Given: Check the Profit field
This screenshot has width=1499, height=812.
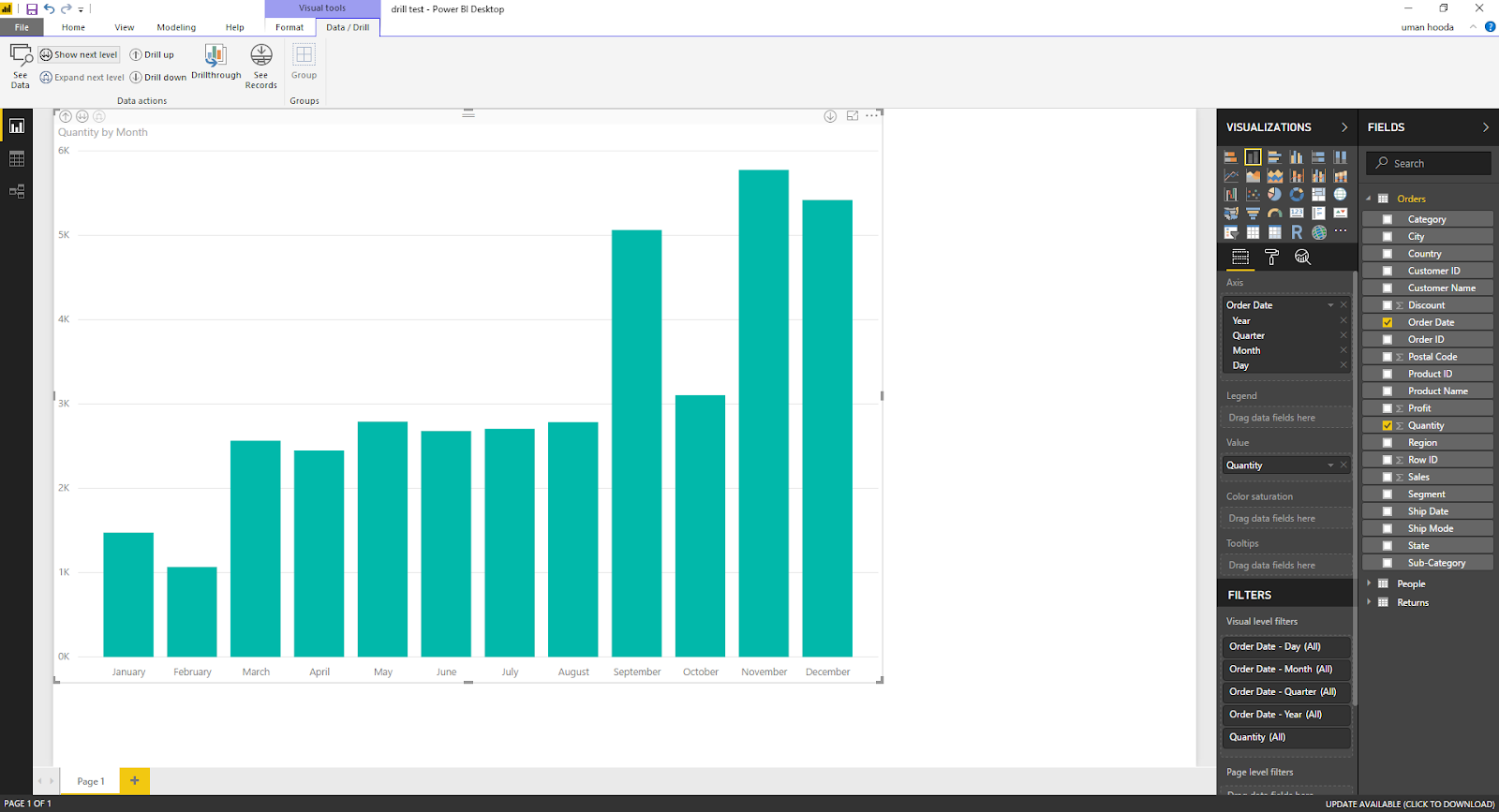Looking at the screenshot, I should tap(1388, 408).
